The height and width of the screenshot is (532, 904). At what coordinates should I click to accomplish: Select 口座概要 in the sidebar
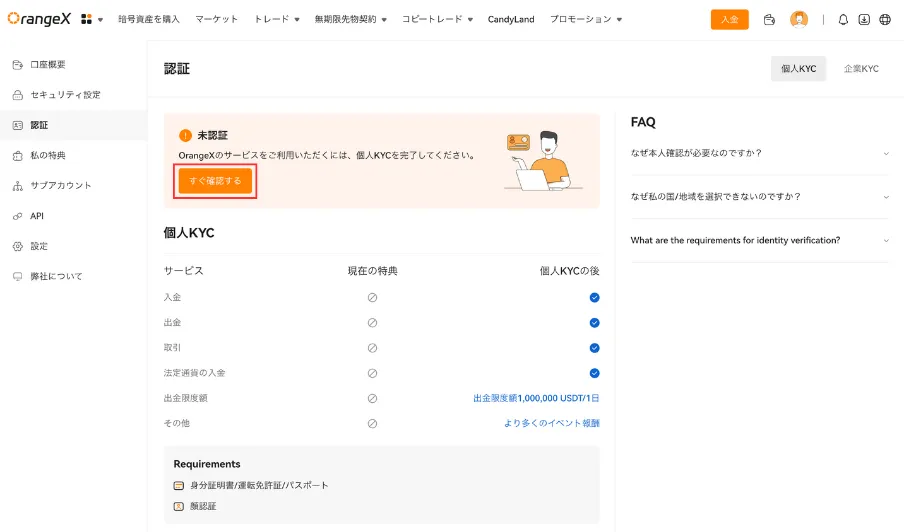tap(73, 65)
